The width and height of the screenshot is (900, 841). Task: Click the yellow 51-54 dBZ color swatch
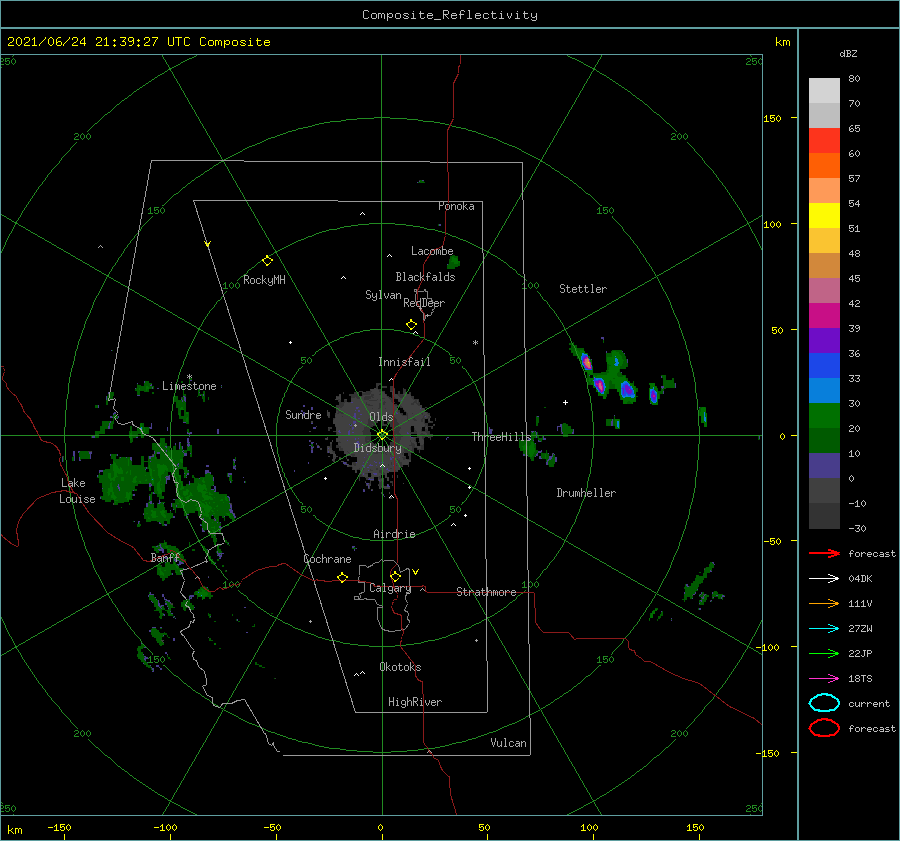tap(824, 215)
